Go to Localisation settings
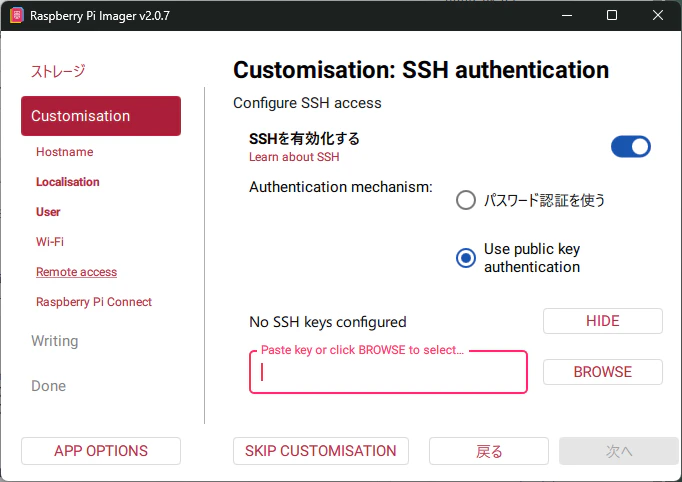Viewport: 682px width, 482px height. click(x=68, y=182)
